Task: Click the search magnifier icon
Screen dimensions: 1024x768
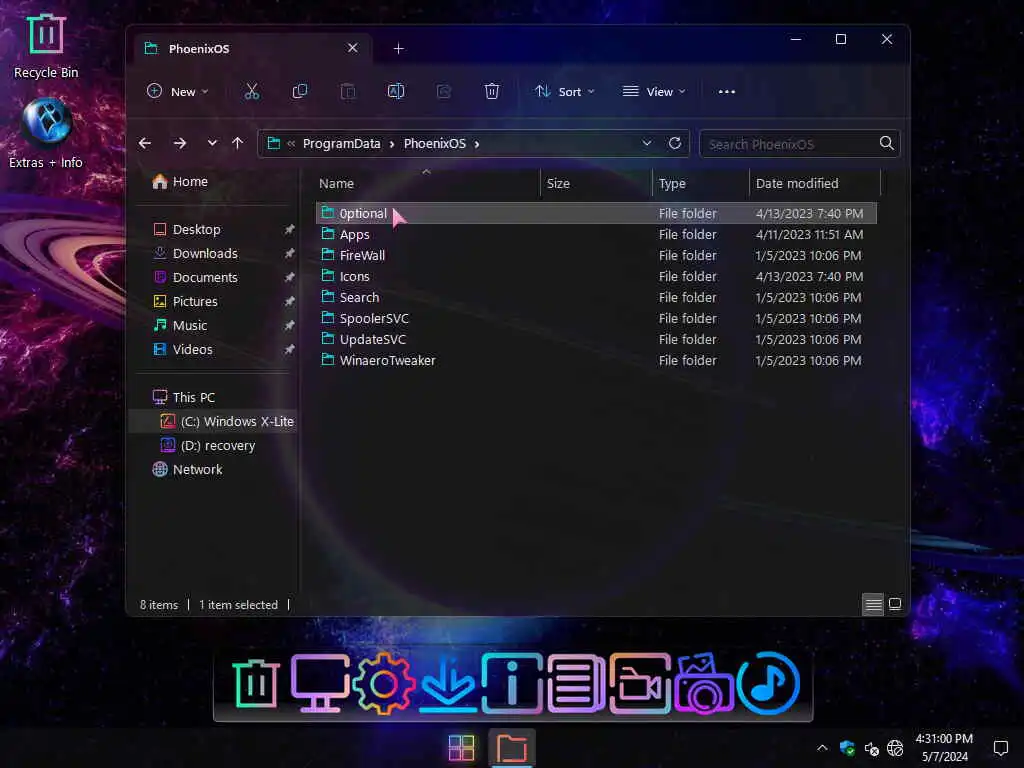Action: point(886,143)
